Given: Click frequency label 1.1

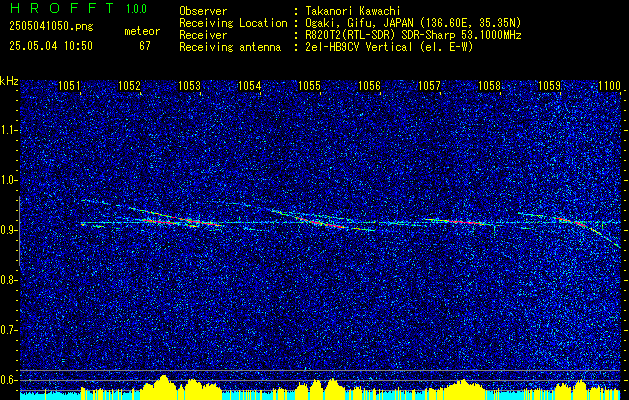Looking at the screenshot, I should (x=8, y=130).
